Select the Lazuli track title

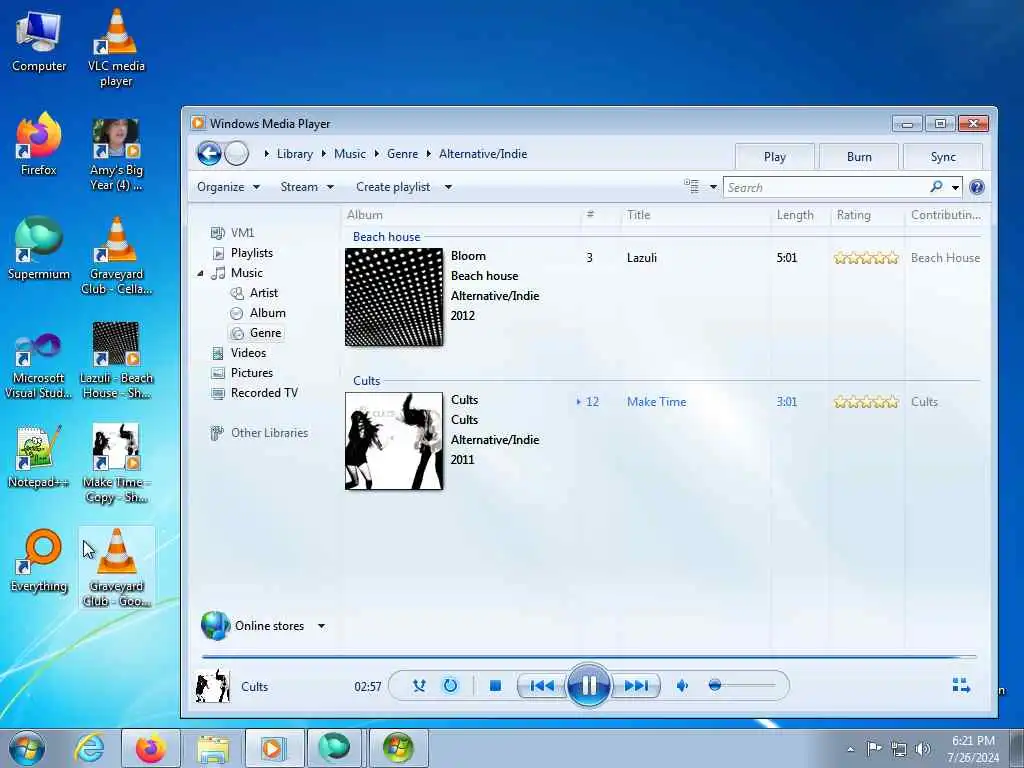click(x=641, y=258)
